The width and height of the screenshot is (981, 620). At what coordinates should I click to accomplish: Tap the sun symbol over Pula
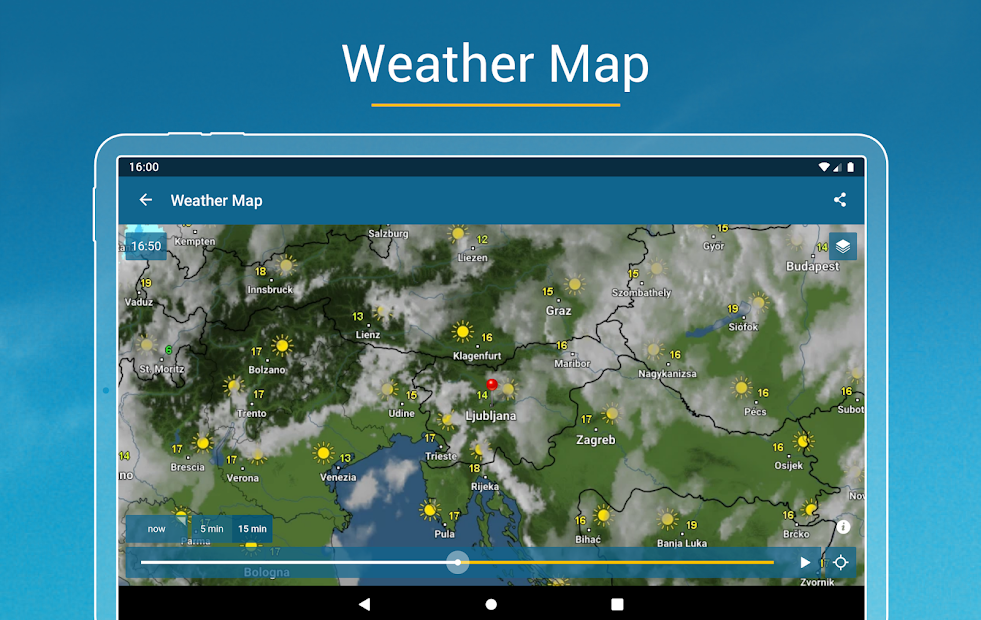tap(431, 513)
